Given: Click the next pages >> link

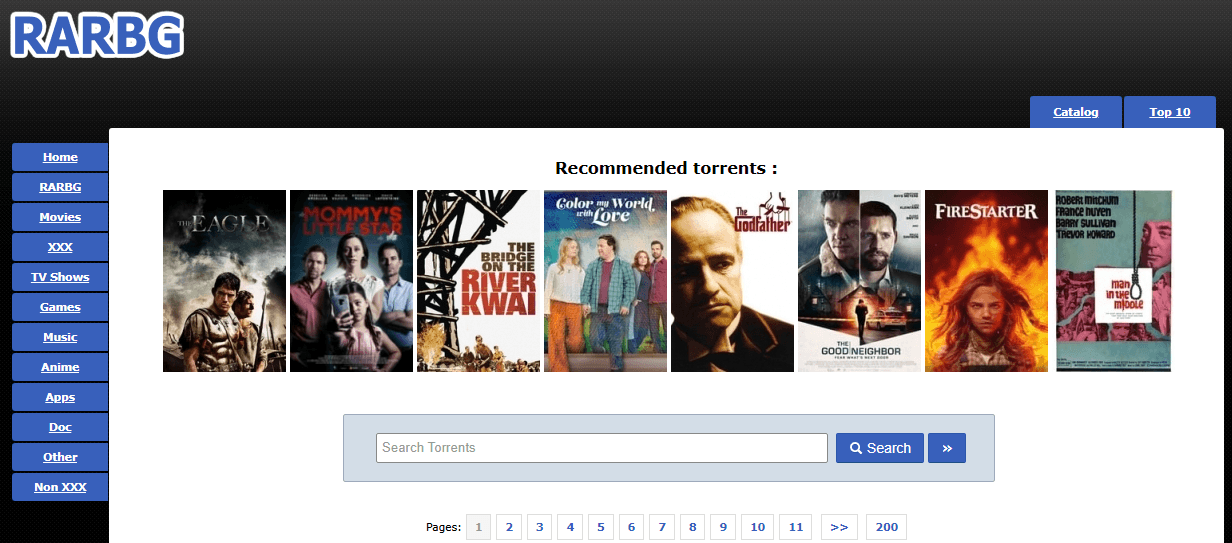Looking at the screenshot, I should (839, 527).
